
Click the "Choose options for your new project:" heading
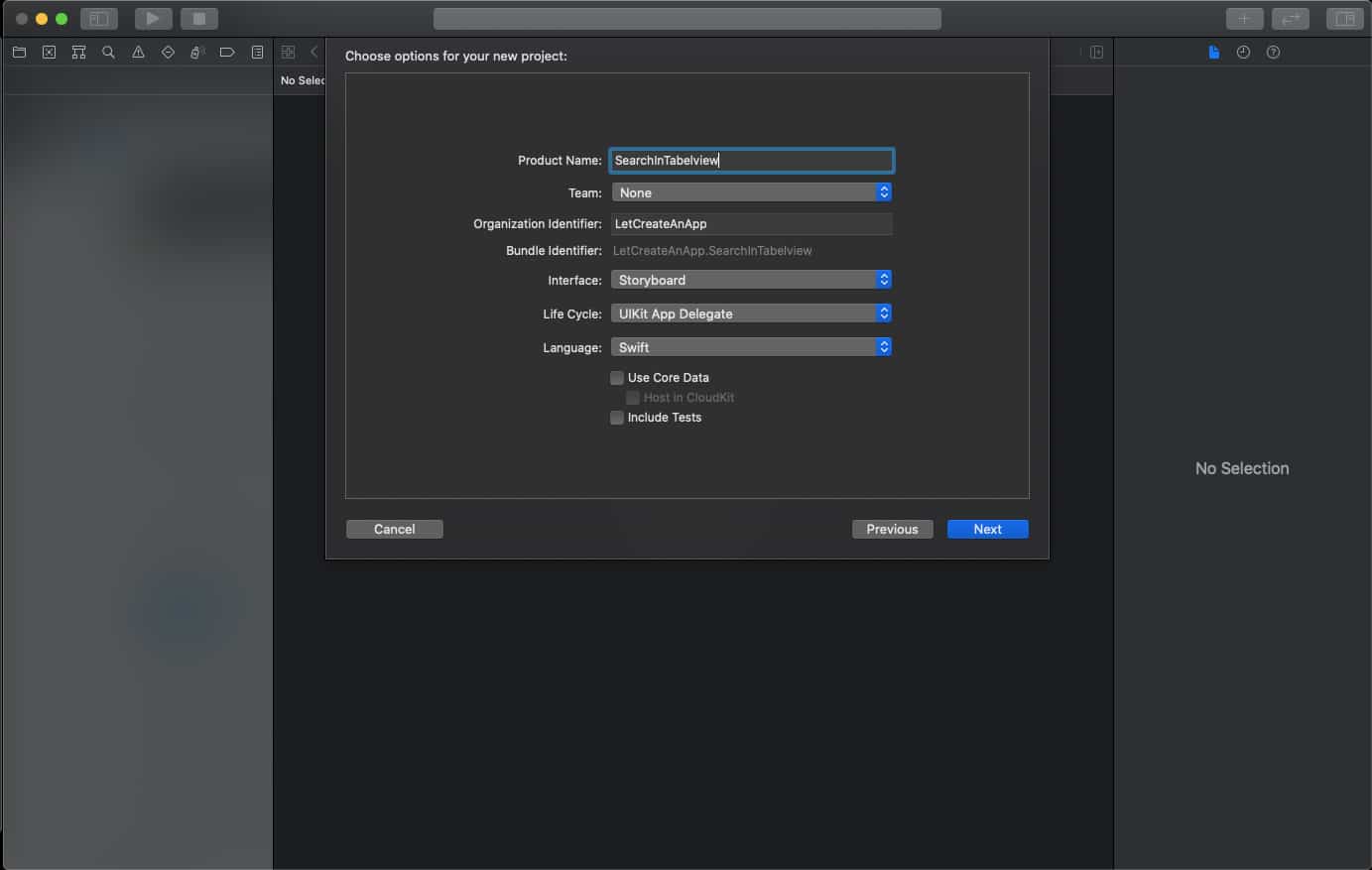456,57
